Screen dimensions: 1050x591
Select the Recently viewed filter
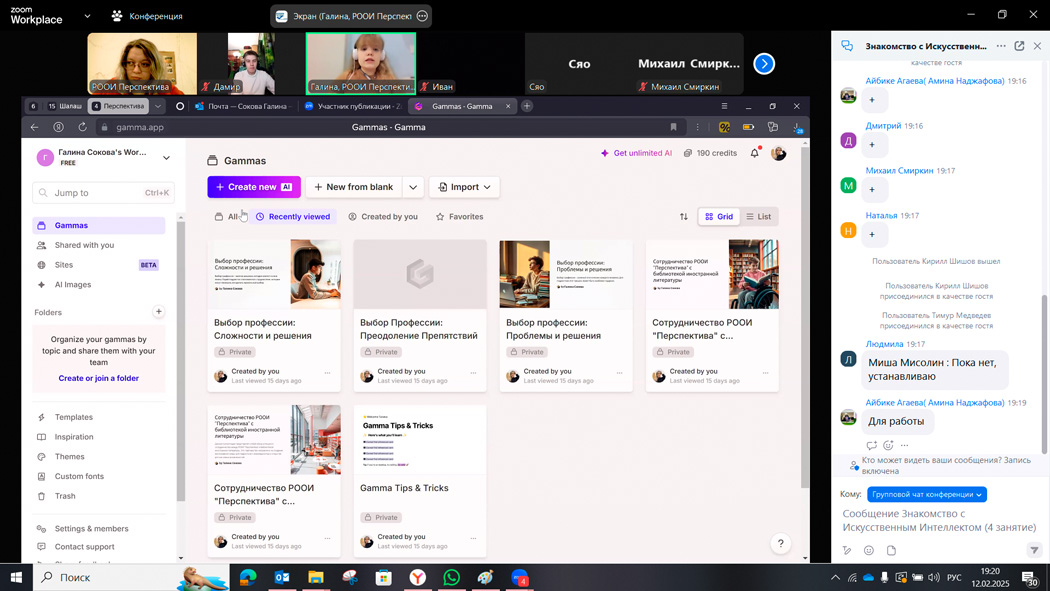click(293, 217)
